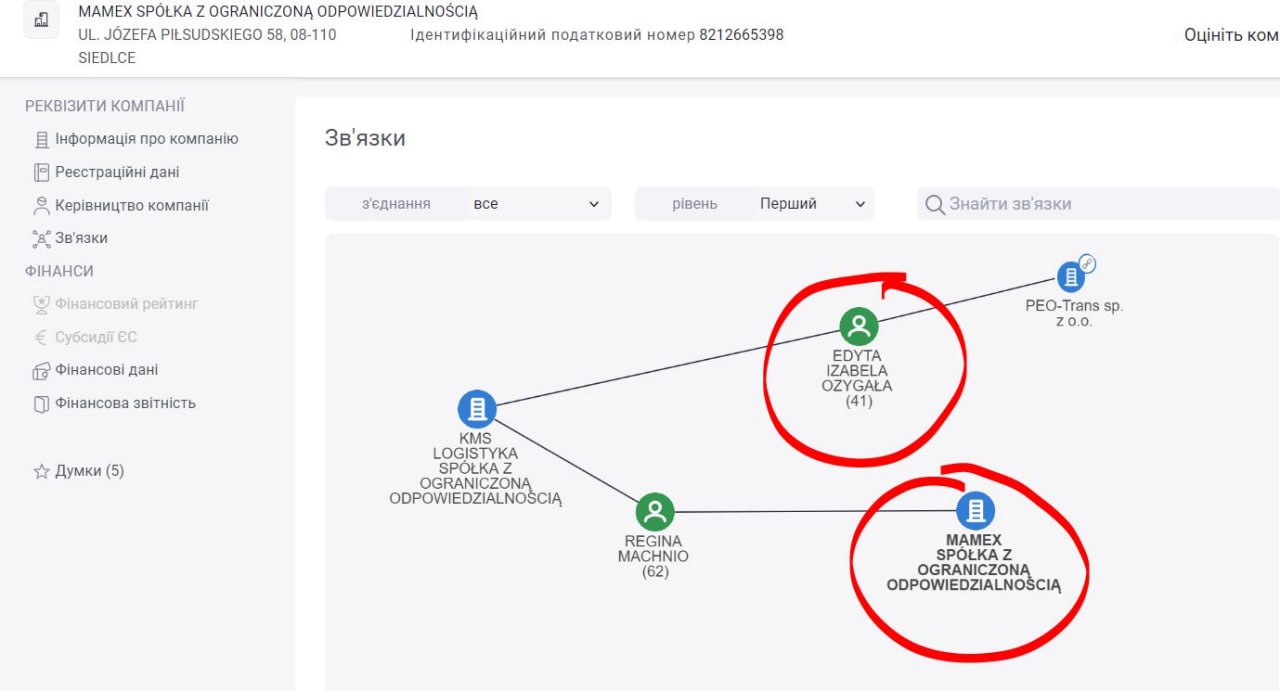Click the link badge on PEO-Trans node

1087,264
